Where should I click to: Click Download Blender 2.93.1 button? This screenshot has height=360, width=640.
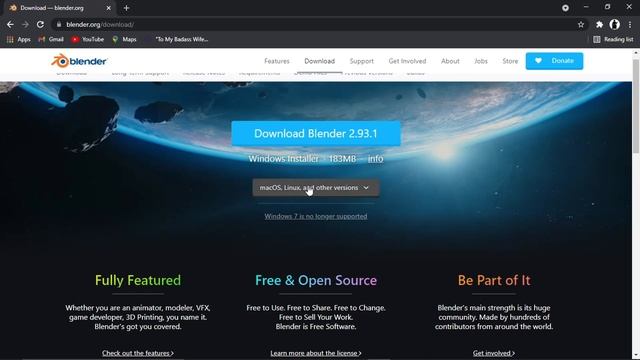click(x=316, y=133)
